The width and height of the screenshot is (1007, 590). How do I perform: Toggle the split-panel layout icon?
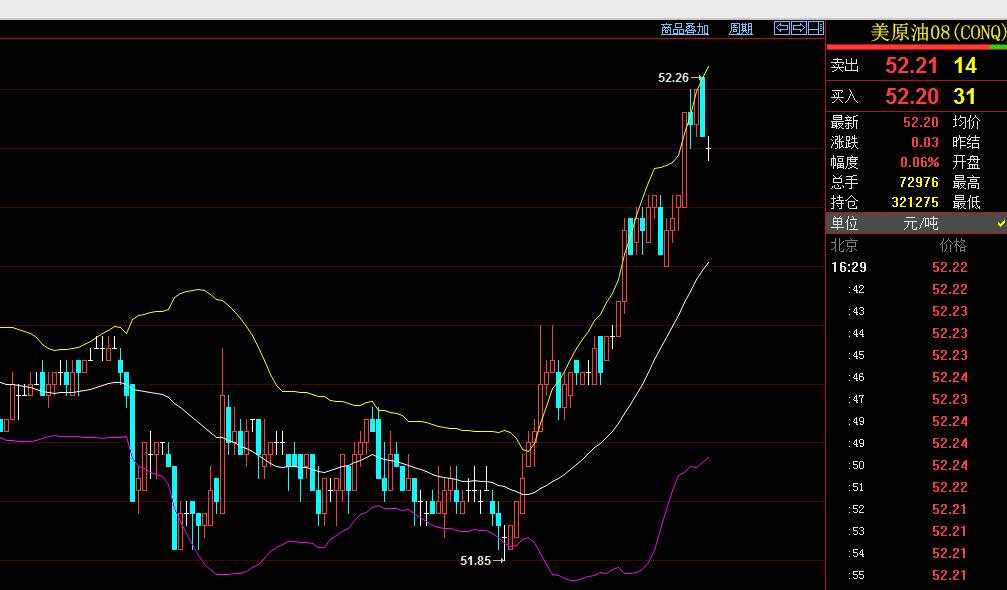coord(816,28)
